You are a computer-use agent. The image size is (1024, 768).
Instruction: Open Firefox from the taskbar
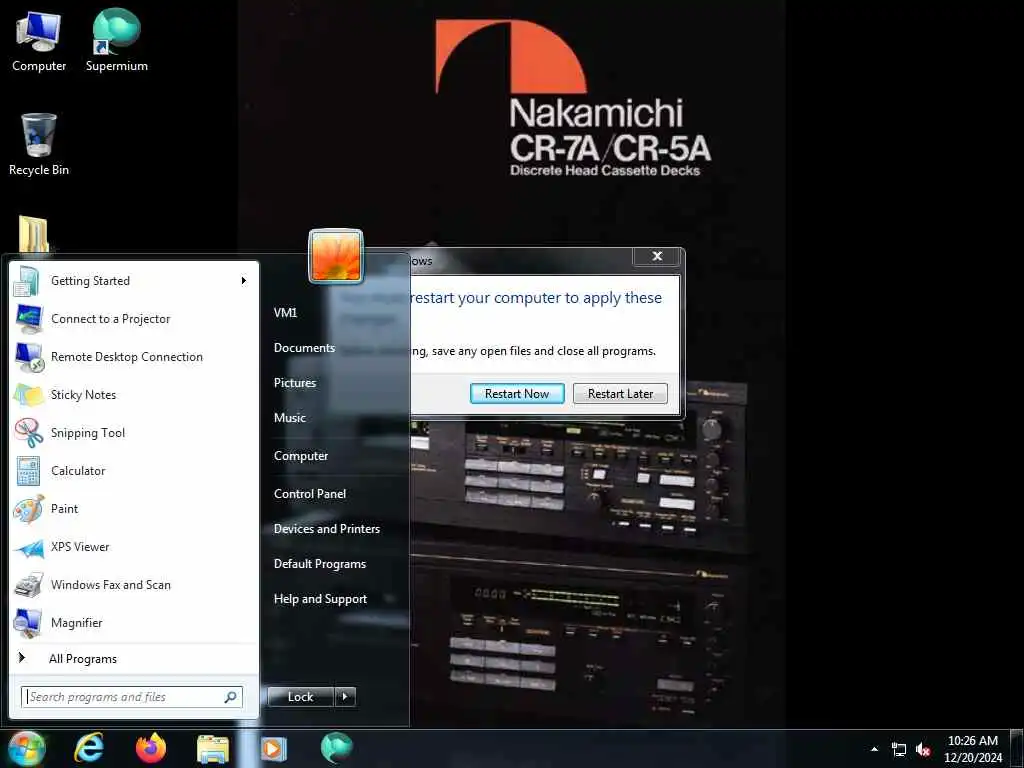[151, 748]
